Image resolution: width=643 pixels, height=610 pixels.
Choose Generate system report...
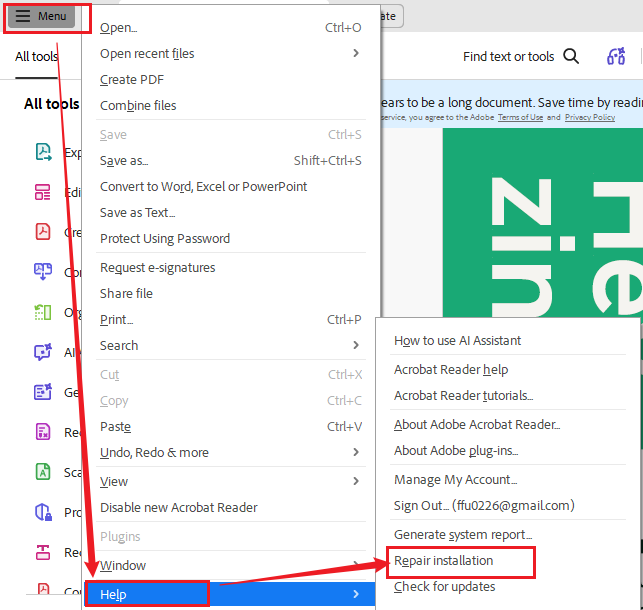pos(508,534)
